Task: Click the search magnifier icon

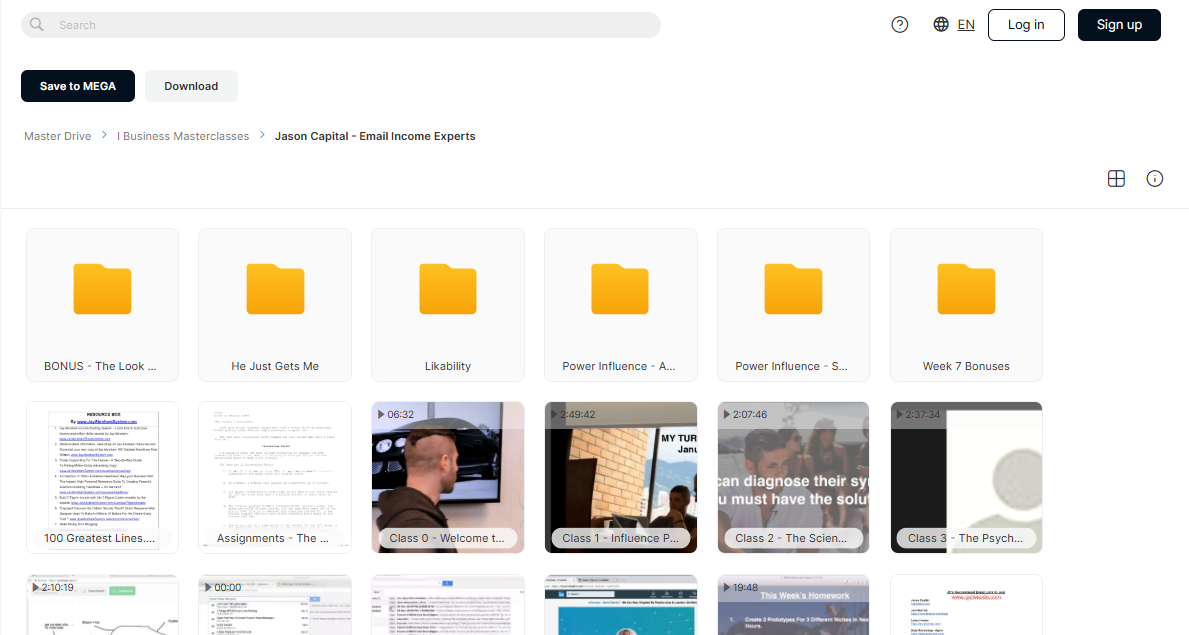Action: coord(36,24)
